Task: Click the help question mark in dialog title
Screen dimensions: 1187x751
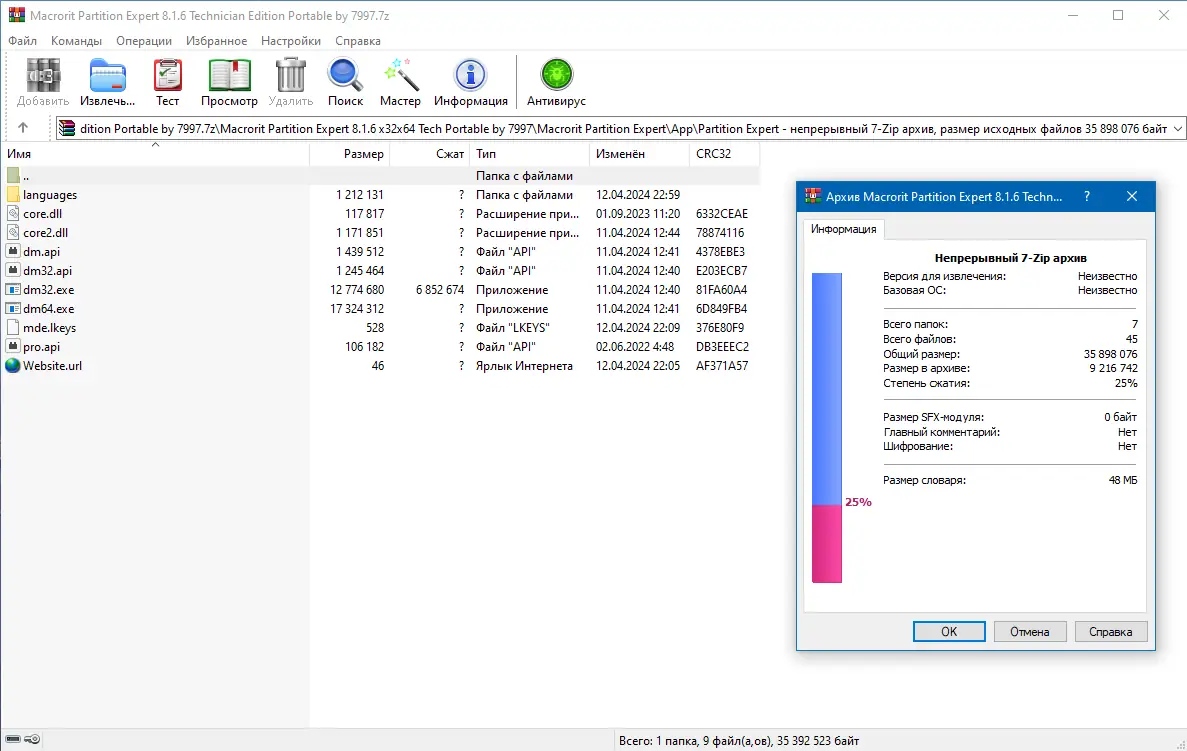Action: (x=1087, y=196)
